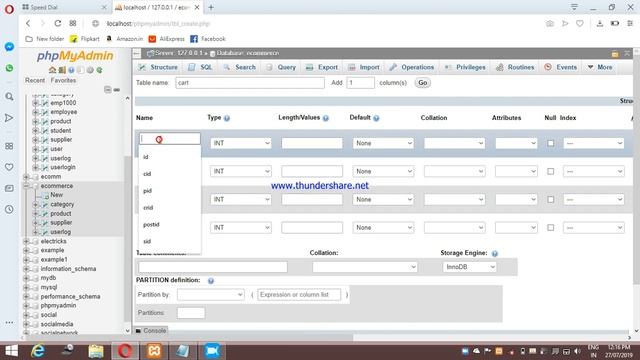Open Internet Explorer from taskbar
This screenshot has width=640, height=360.
tap(38, 351)
